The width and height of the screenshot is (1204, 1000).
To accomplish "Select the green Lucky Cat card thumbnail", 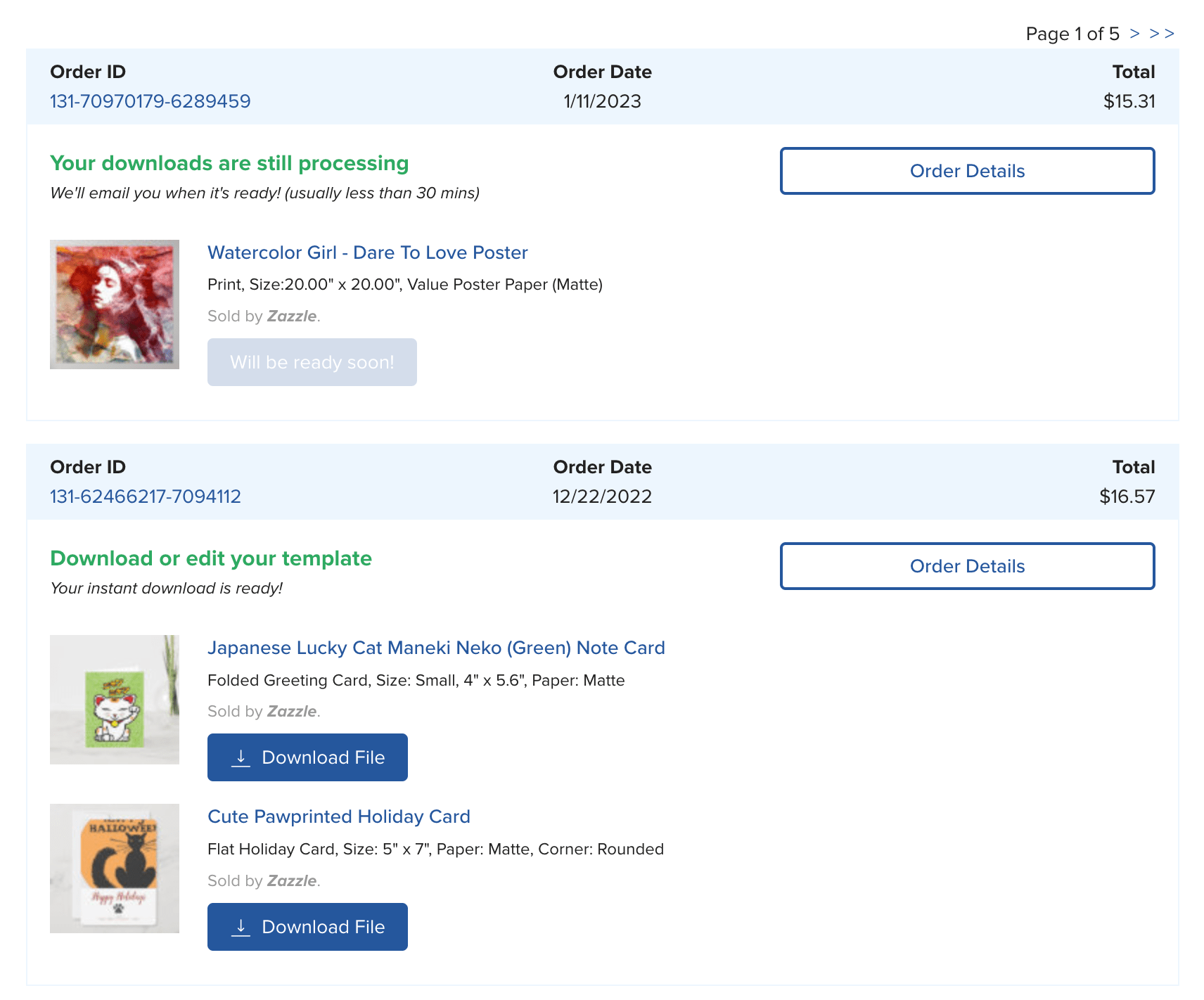I will point(114,700).
